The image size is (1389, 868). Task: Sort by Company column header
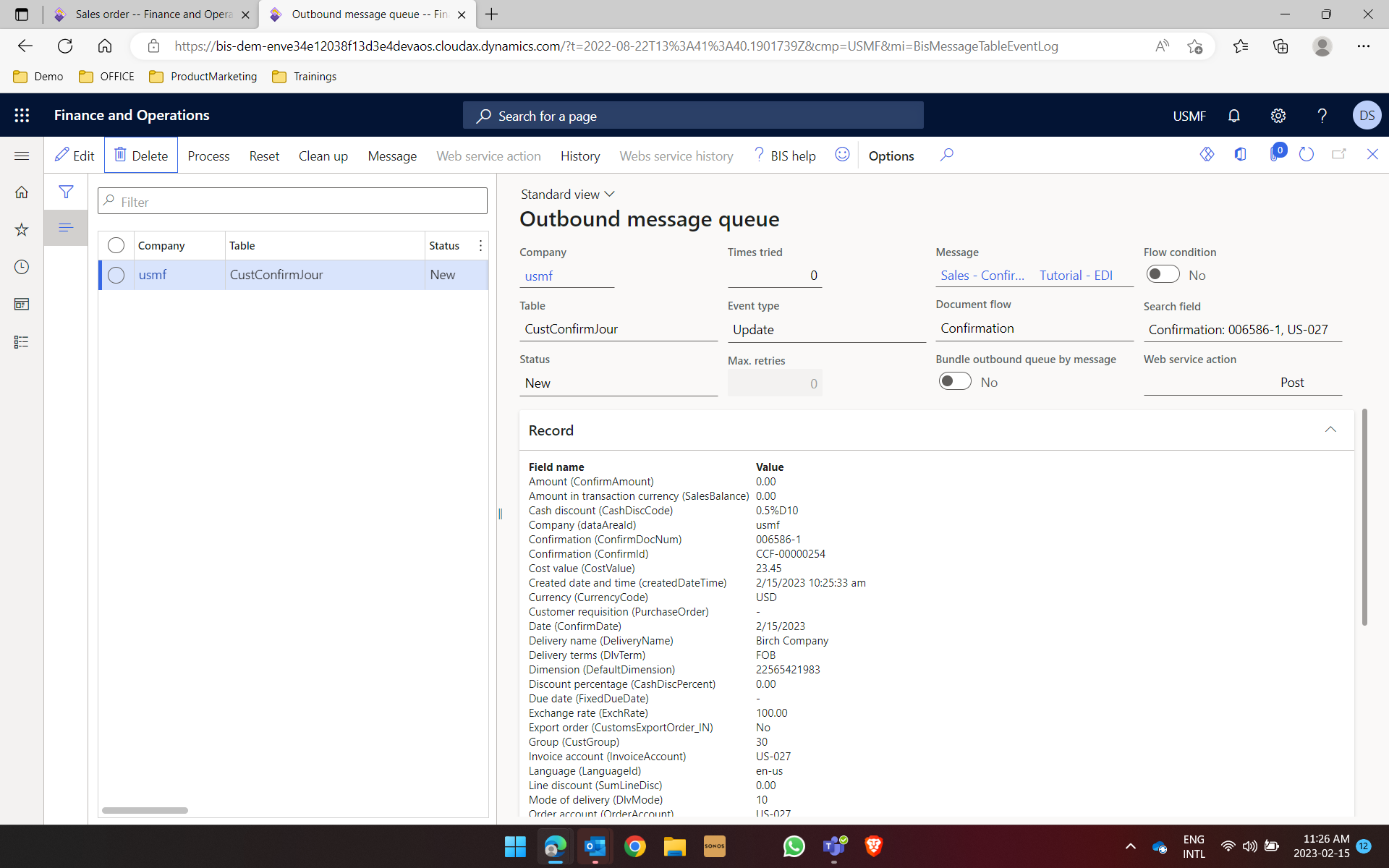click(x=179, y=246)
